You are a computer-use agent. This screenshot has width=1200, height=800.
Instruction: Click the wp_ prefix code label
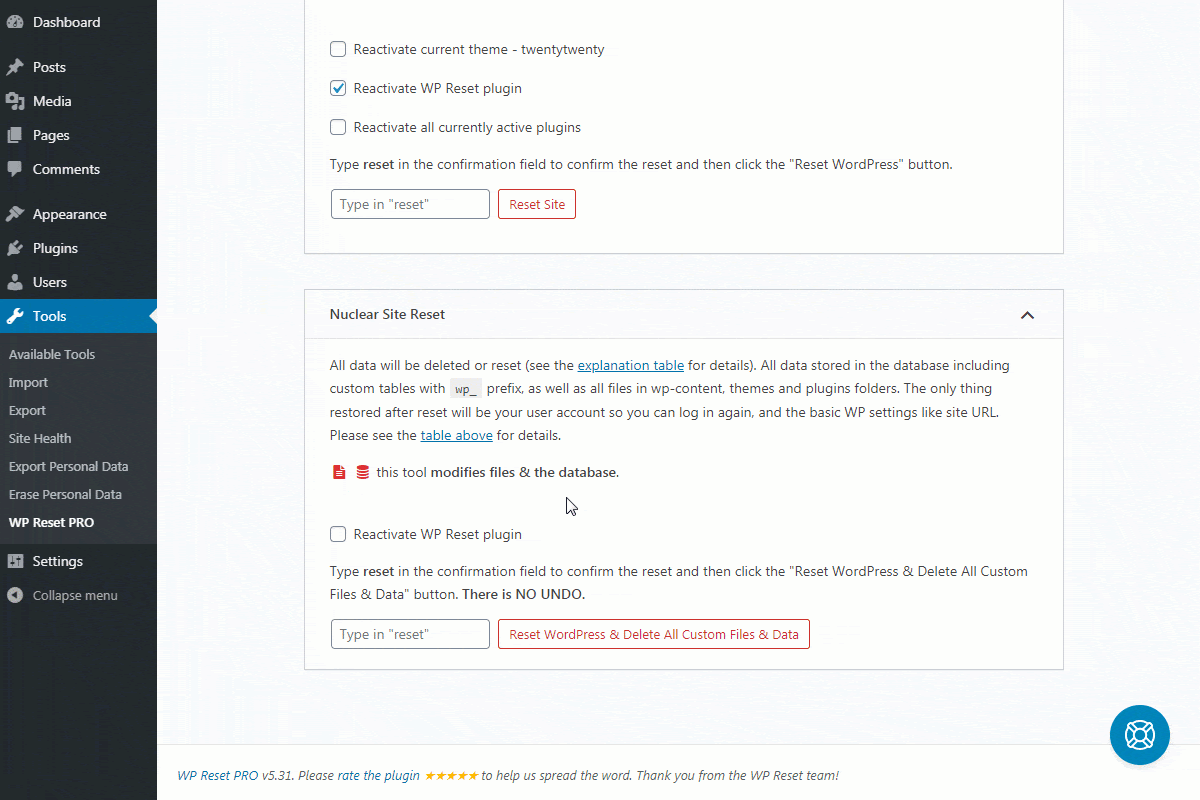point(466,389)
